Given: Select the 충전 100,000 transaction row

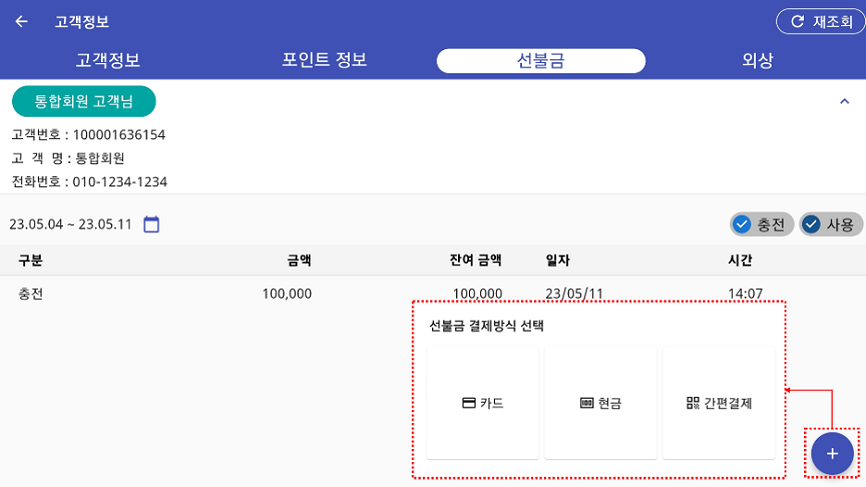Looking at the screenshot, I should 433,294.
